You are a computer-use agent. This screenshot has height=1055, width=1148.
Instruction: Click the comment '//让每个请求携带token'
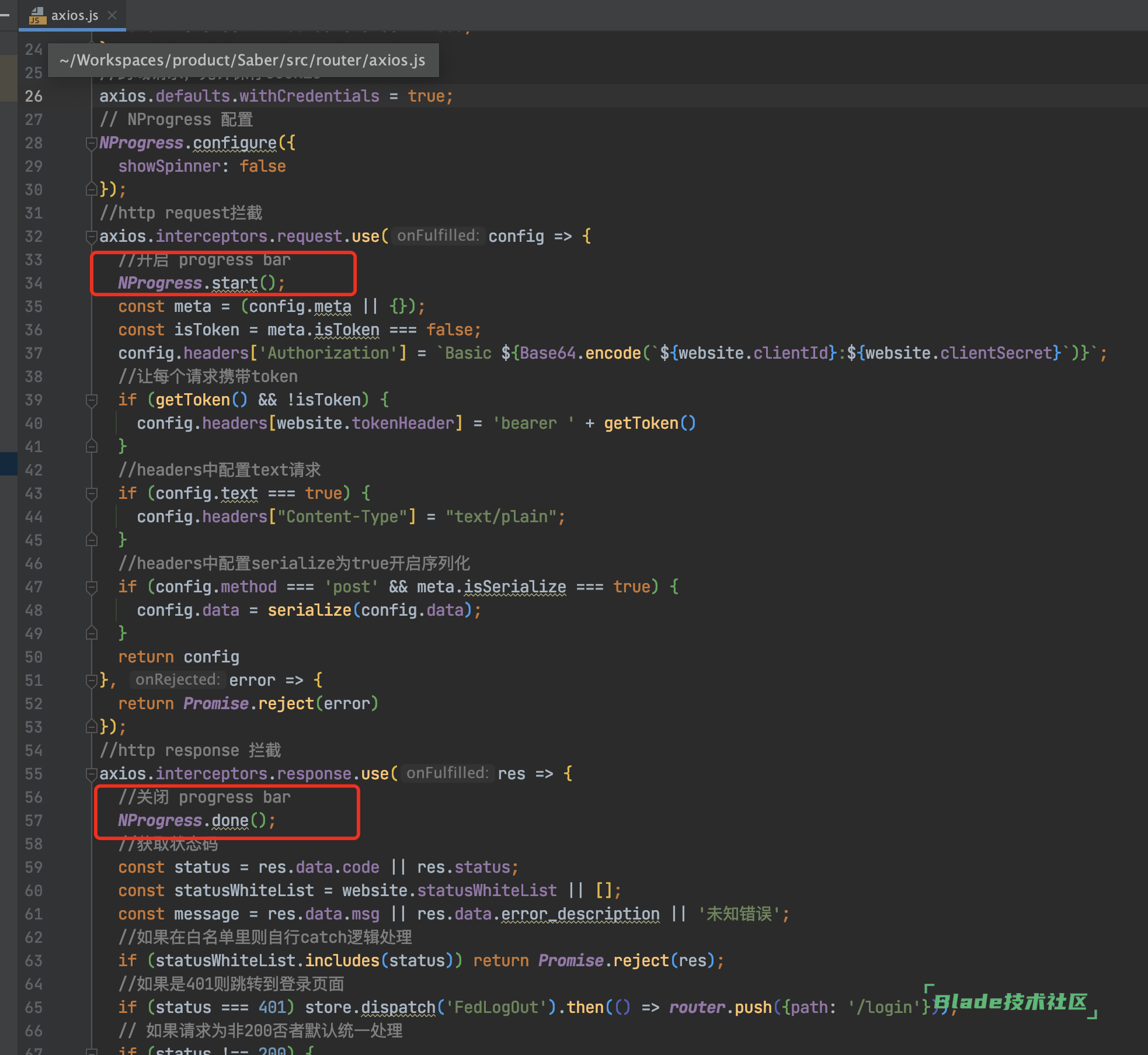(208, 376)
